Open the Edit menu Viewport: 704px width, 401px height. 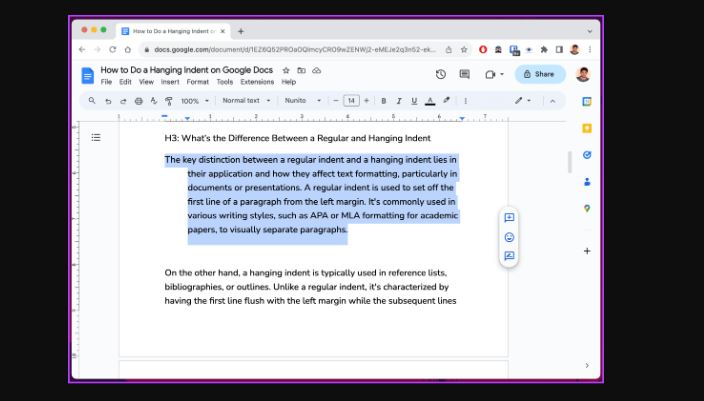[x=125, y=82]
